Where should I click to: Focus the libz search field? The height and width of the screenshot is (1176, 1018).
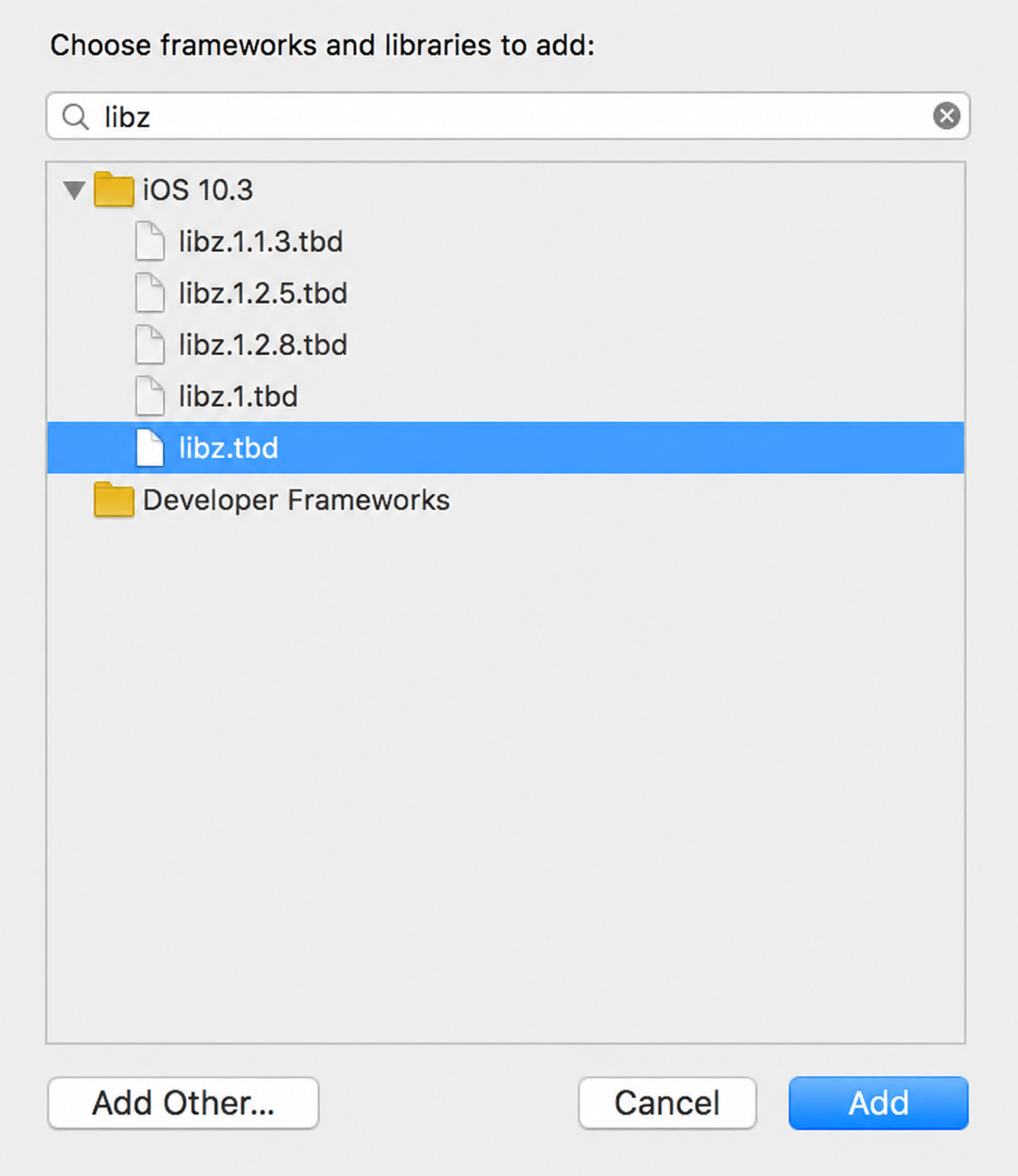(x=508, y=116)
